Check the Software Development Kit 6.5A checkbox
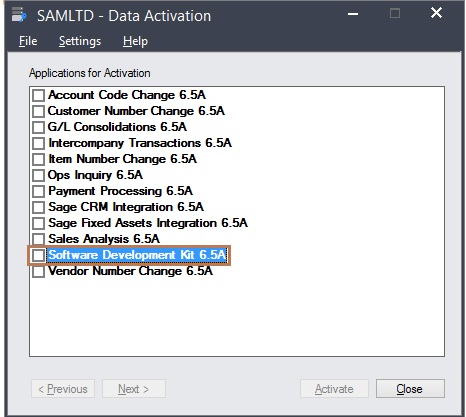 point(38,255)
